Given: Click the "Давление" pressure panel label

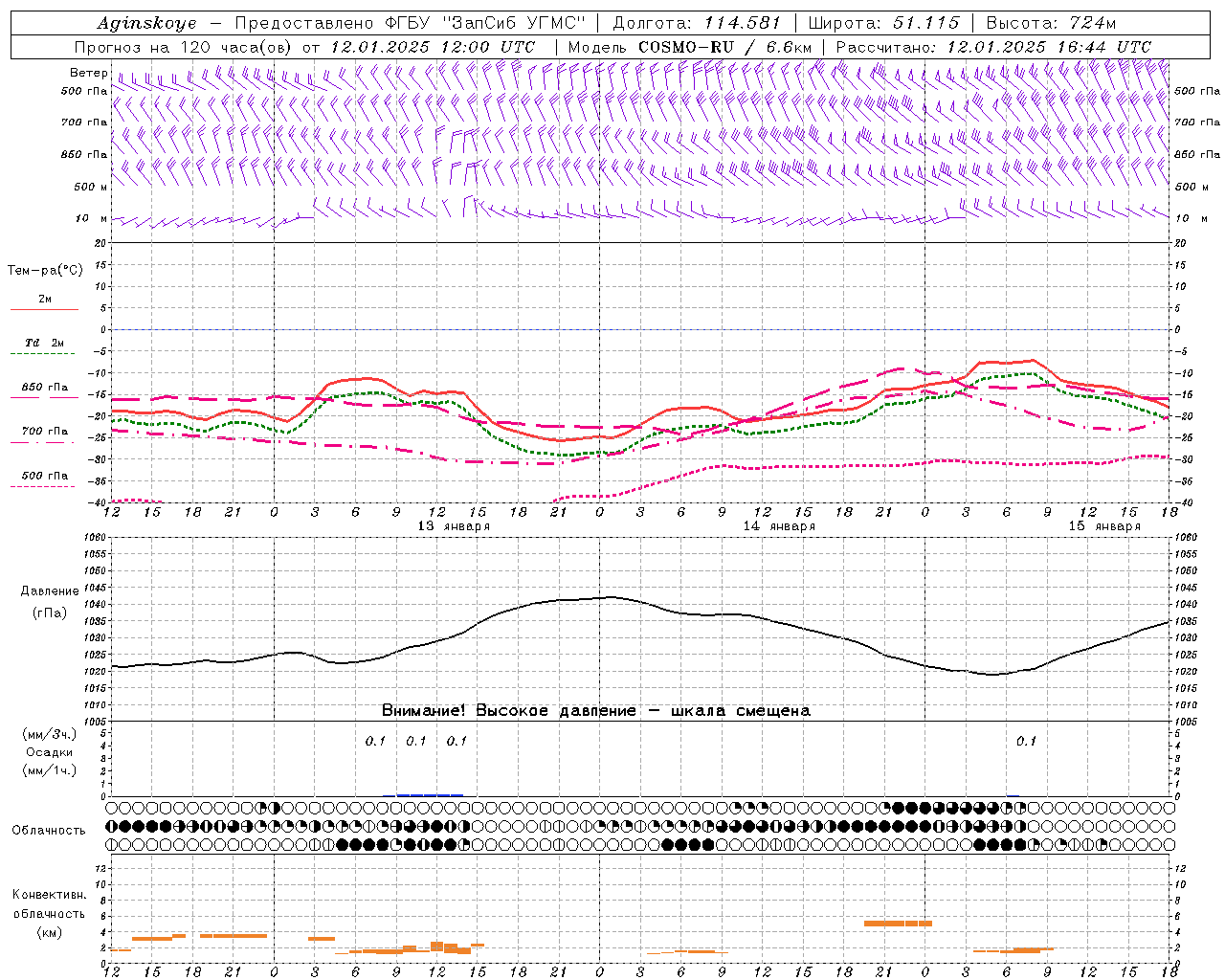Looking at the screenshot, I should pos(50,591).
